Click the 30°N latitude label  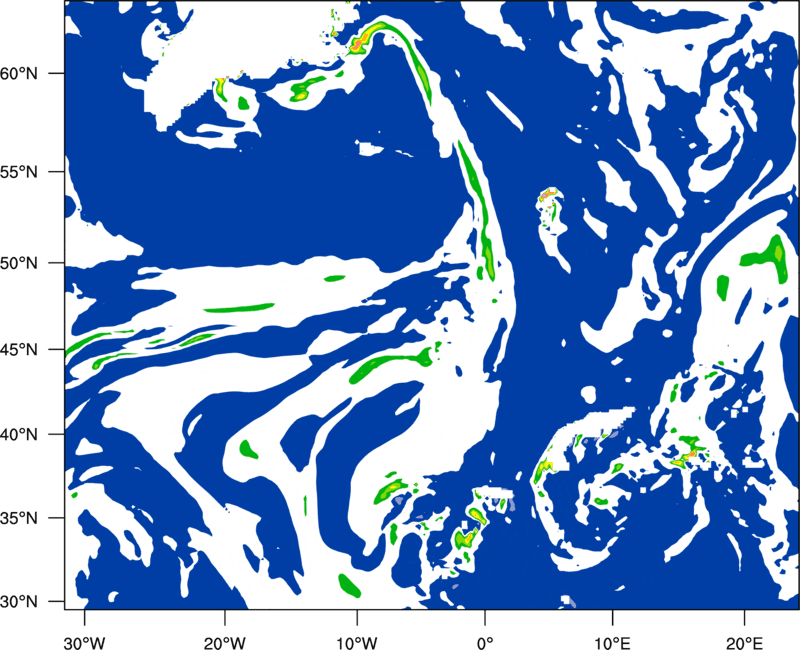19,602
